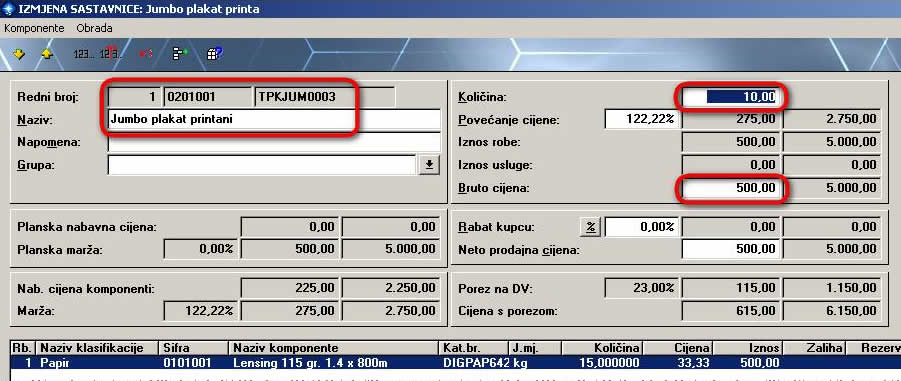
Task: Click the yellow up arrow toolbar icon
Action: 47,54
